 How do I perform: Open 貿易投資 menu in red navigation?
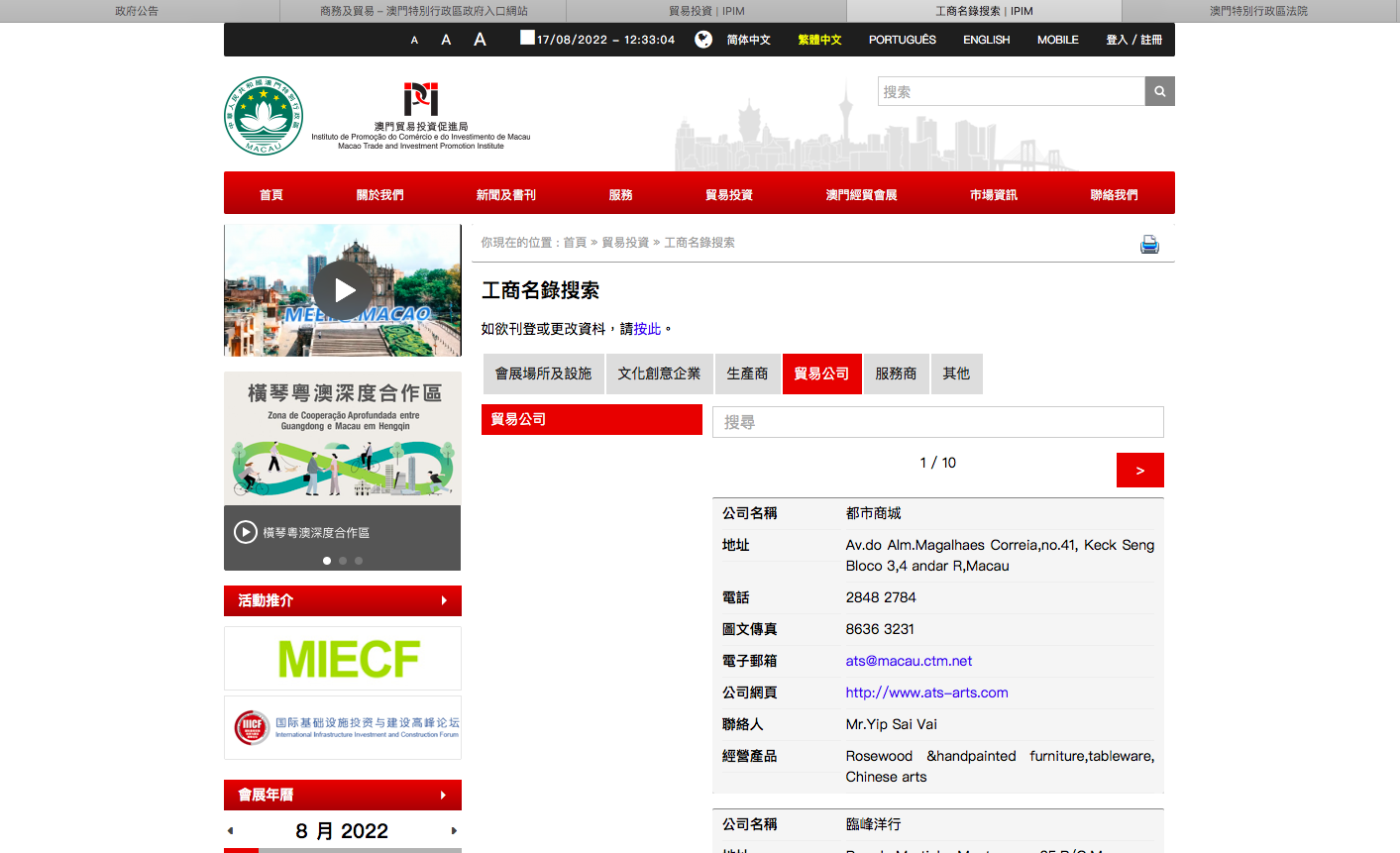point(729,194)
